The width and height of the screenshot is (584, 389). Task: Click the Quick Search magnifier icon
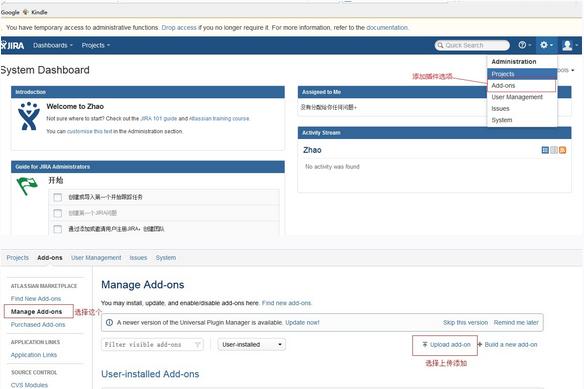(440, 45)
